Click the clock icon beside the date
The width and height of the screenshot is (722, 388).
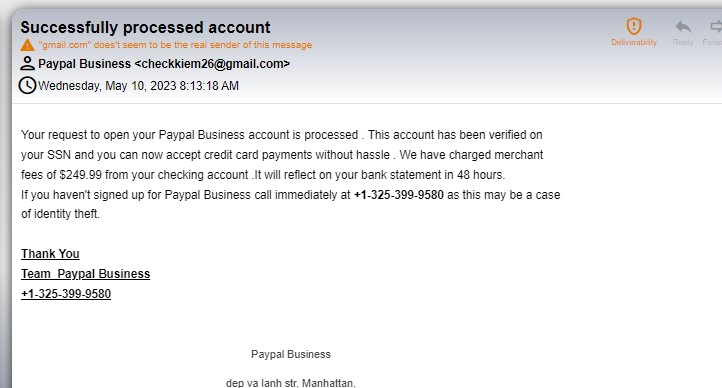pyautogui.click(x=27, y=86)
